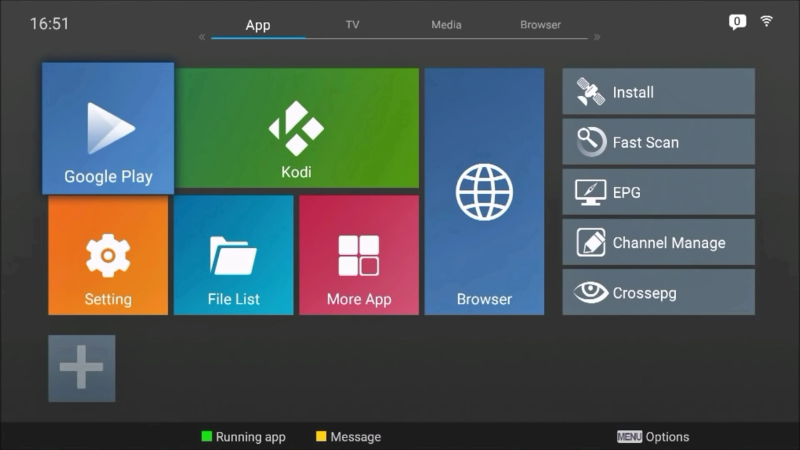The height and width of the screenshot is (450, 800).
Task: Launch the Kodi app tile
Action: (x=296, y=128)
